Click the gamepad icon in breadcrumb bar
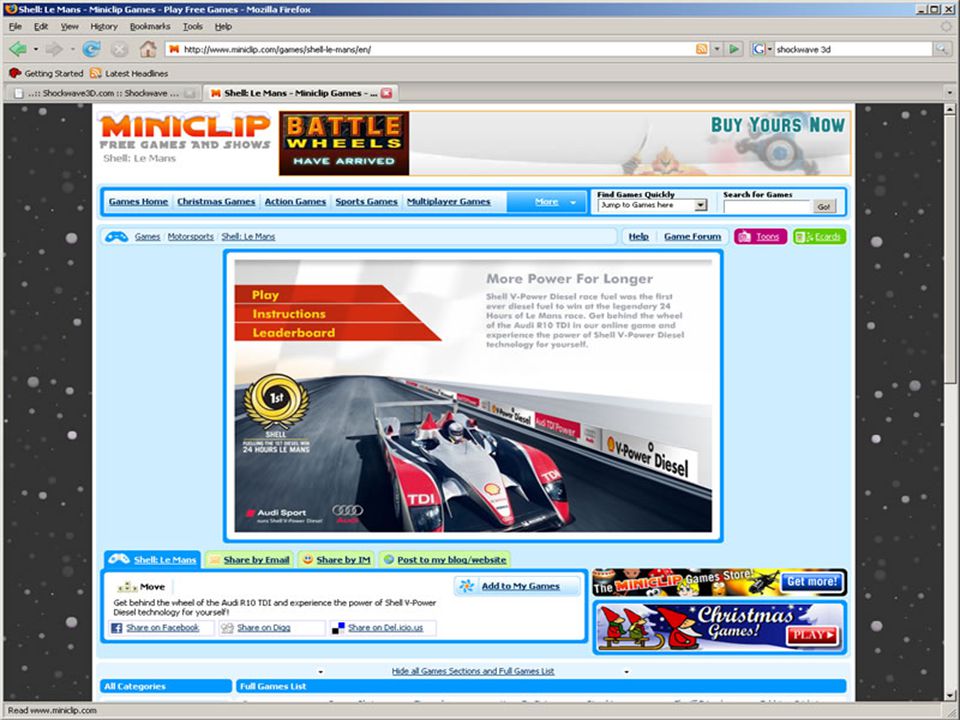The image size is (960, 720). point(116,236)
